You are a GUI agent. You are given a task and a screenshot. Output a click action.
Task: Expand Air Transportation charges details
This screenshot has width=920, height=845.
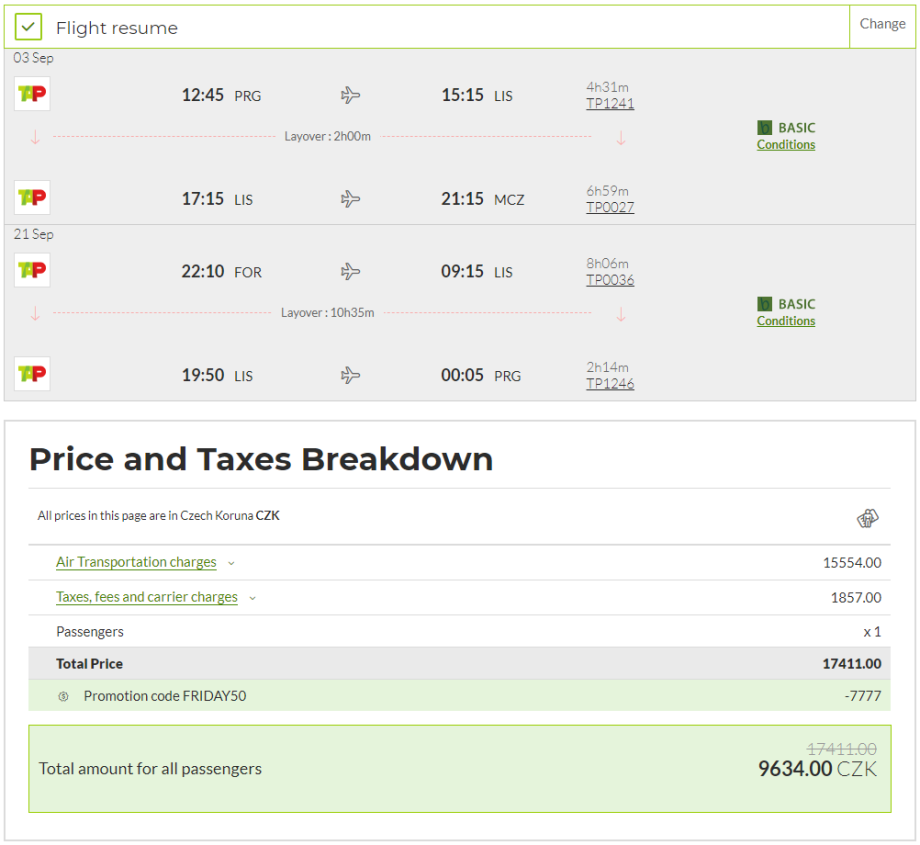(136, 562)
